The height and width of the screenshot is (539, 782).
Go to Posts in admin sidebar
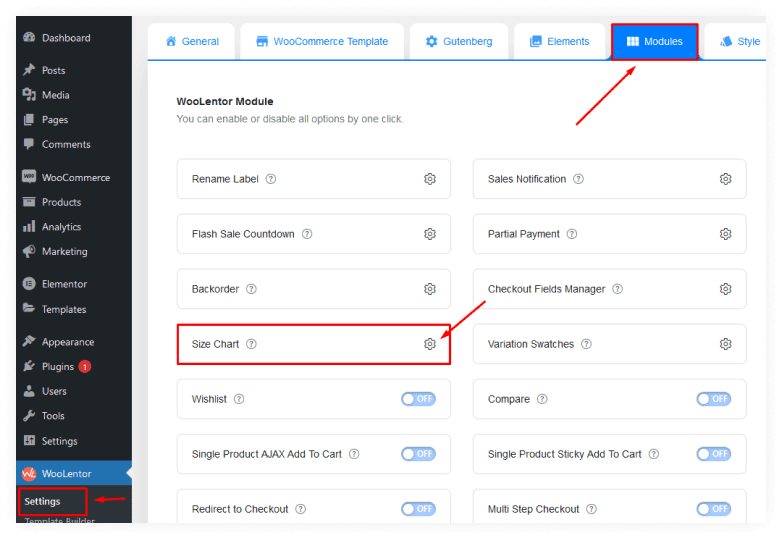[74, 70]
